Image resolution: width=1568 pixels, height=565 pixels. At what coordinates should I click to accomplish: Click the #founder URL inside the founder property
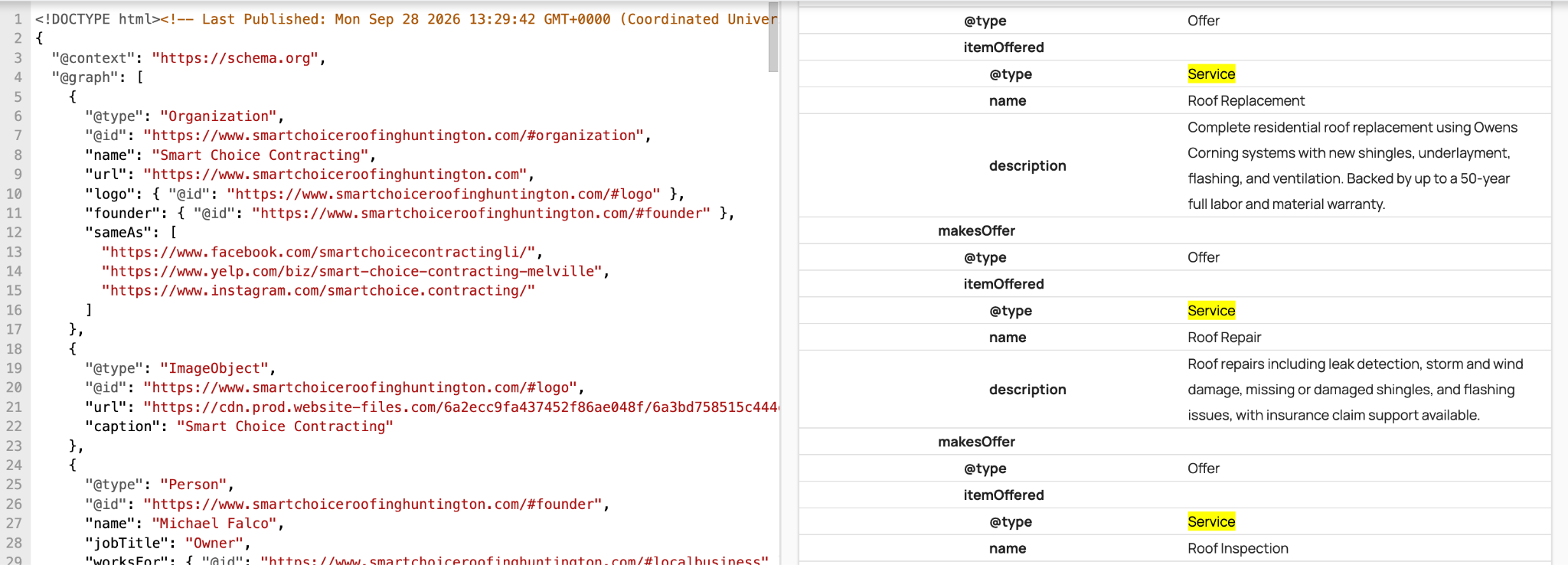tap(482, 214)
